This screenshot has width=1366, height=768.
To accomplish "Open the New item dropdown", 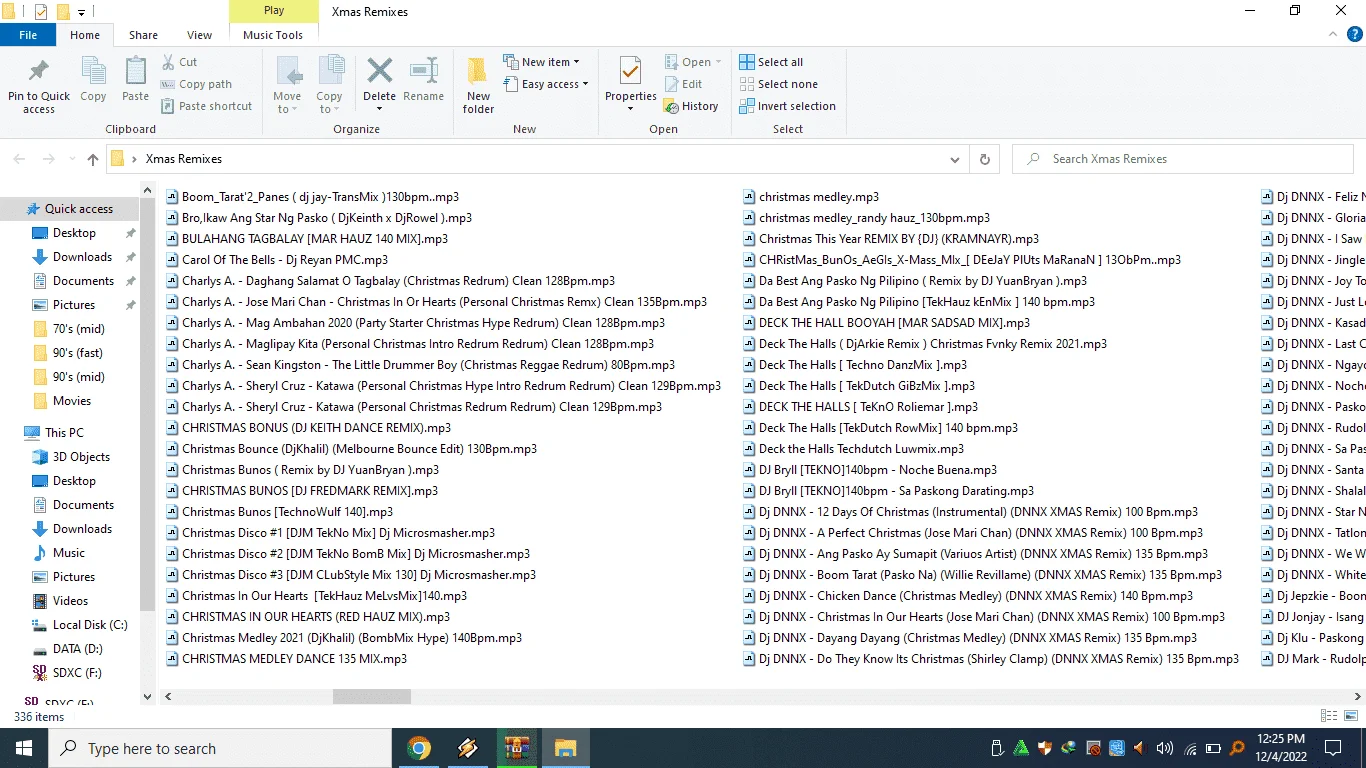I will click(541, 62).
